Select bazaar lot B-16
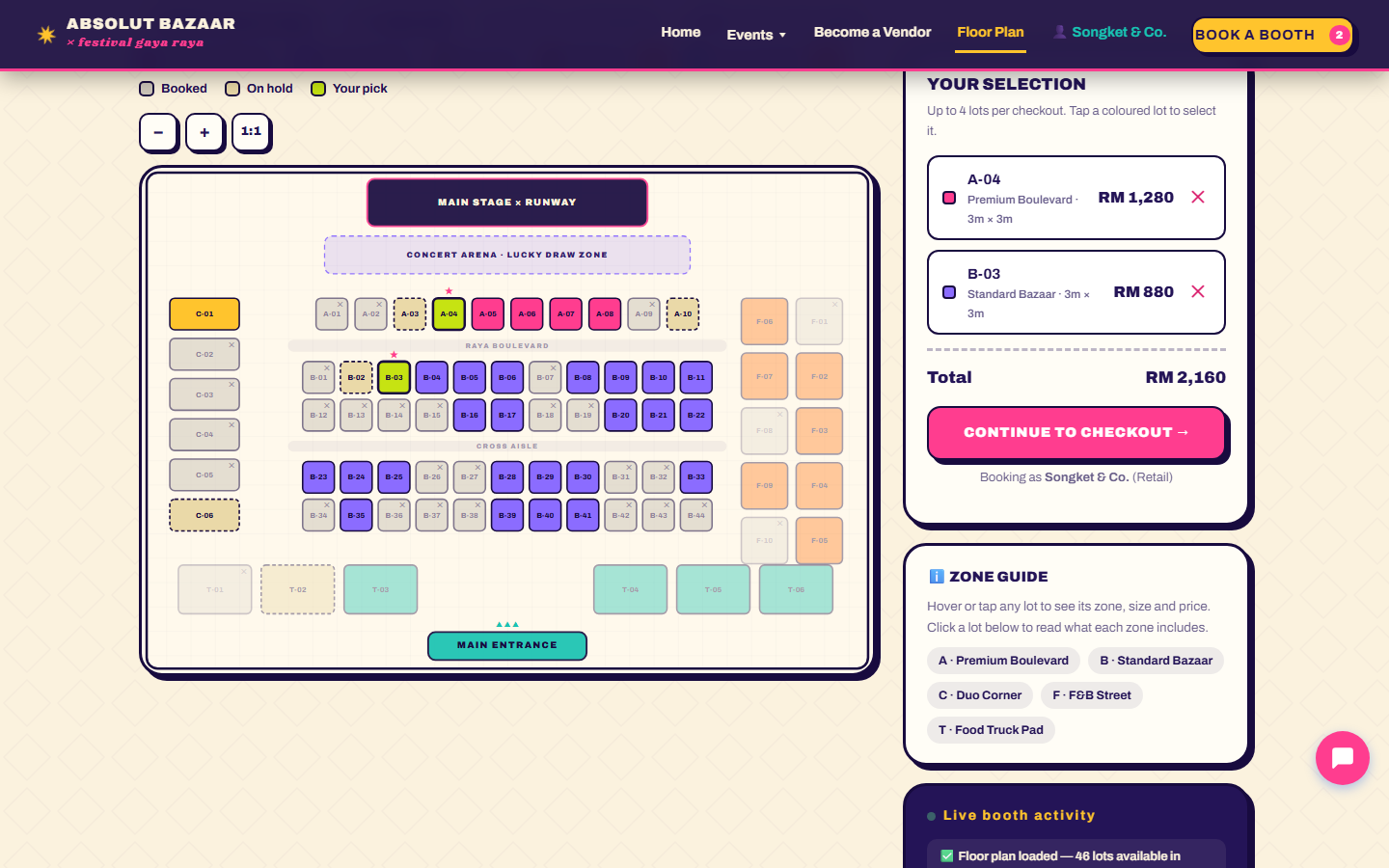The height and width of the screenshot is (868, 1389). point(470,415)
